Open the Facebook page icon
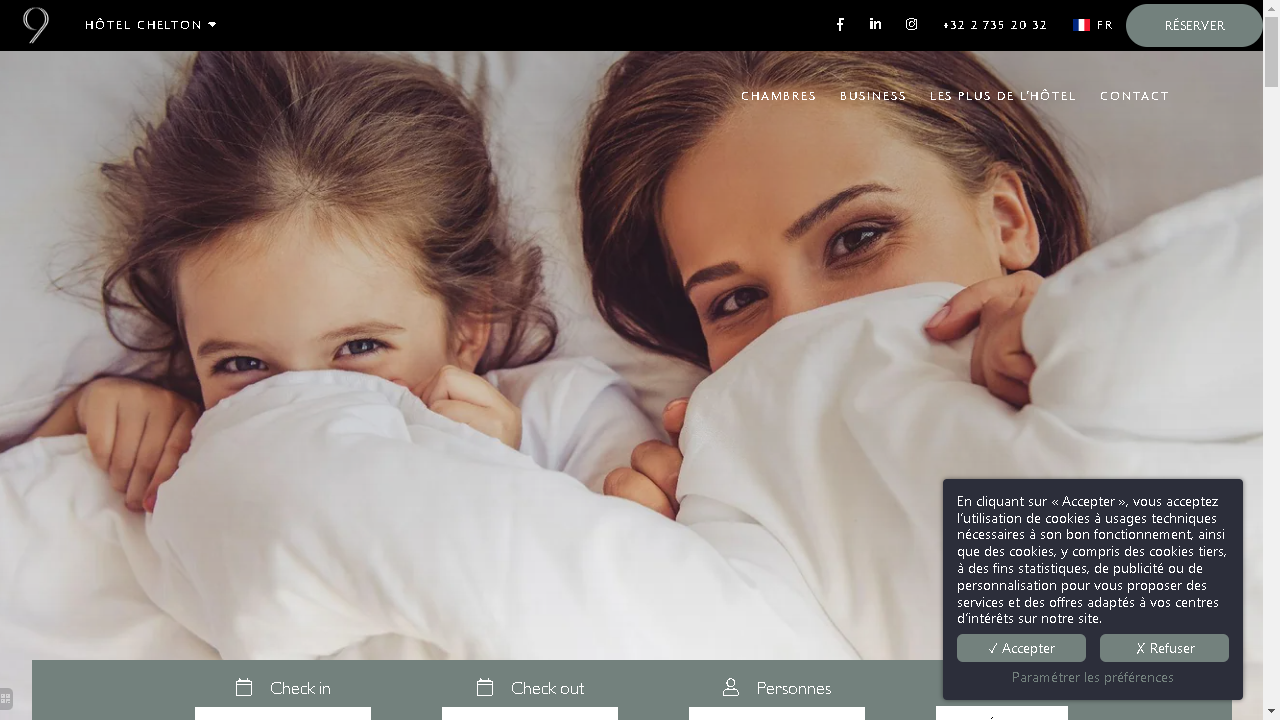This screenshot has width=1280, height=720. click(840, 25)
